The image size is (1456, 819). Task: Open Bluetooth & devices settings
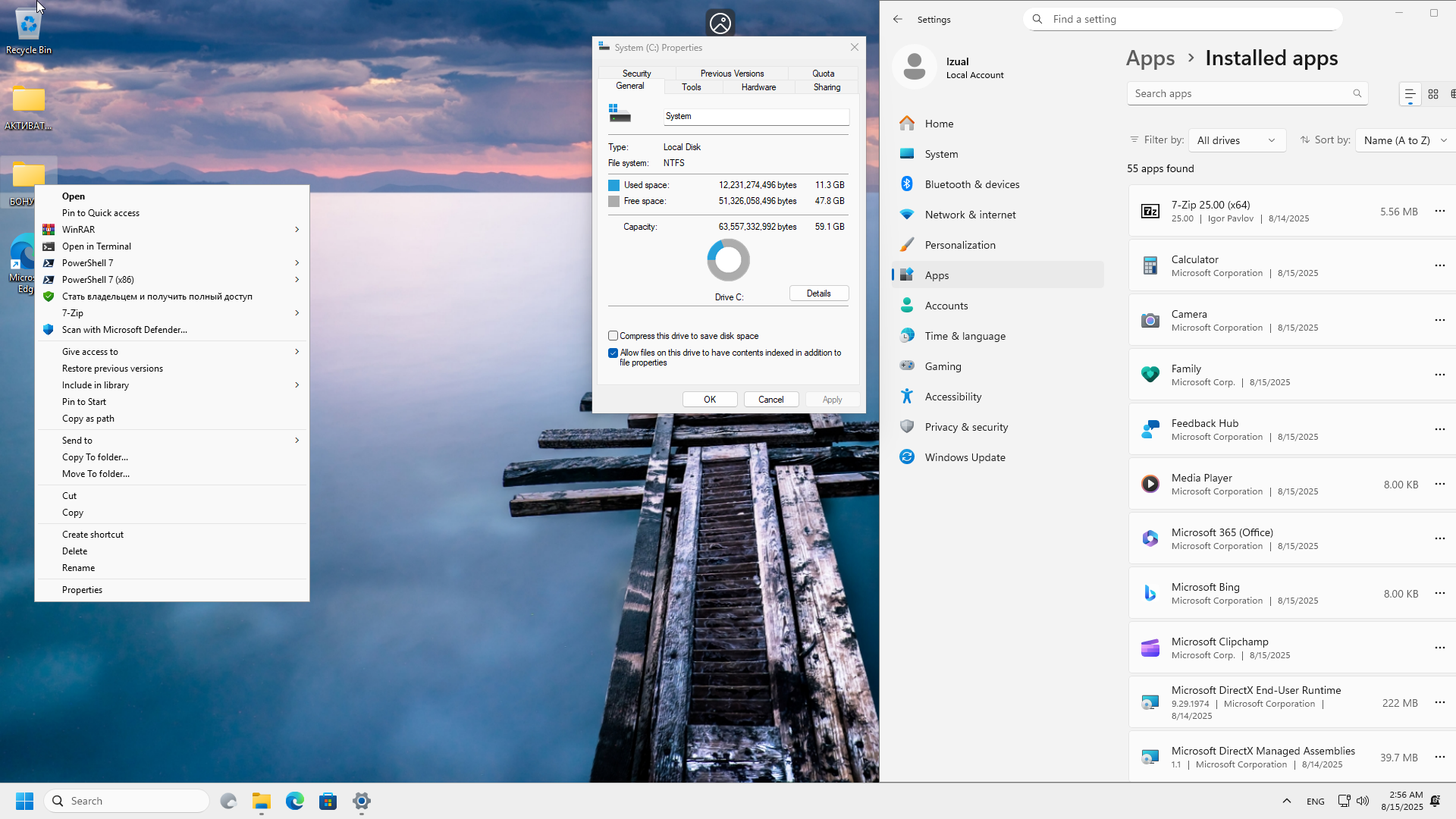pos(997,184)
